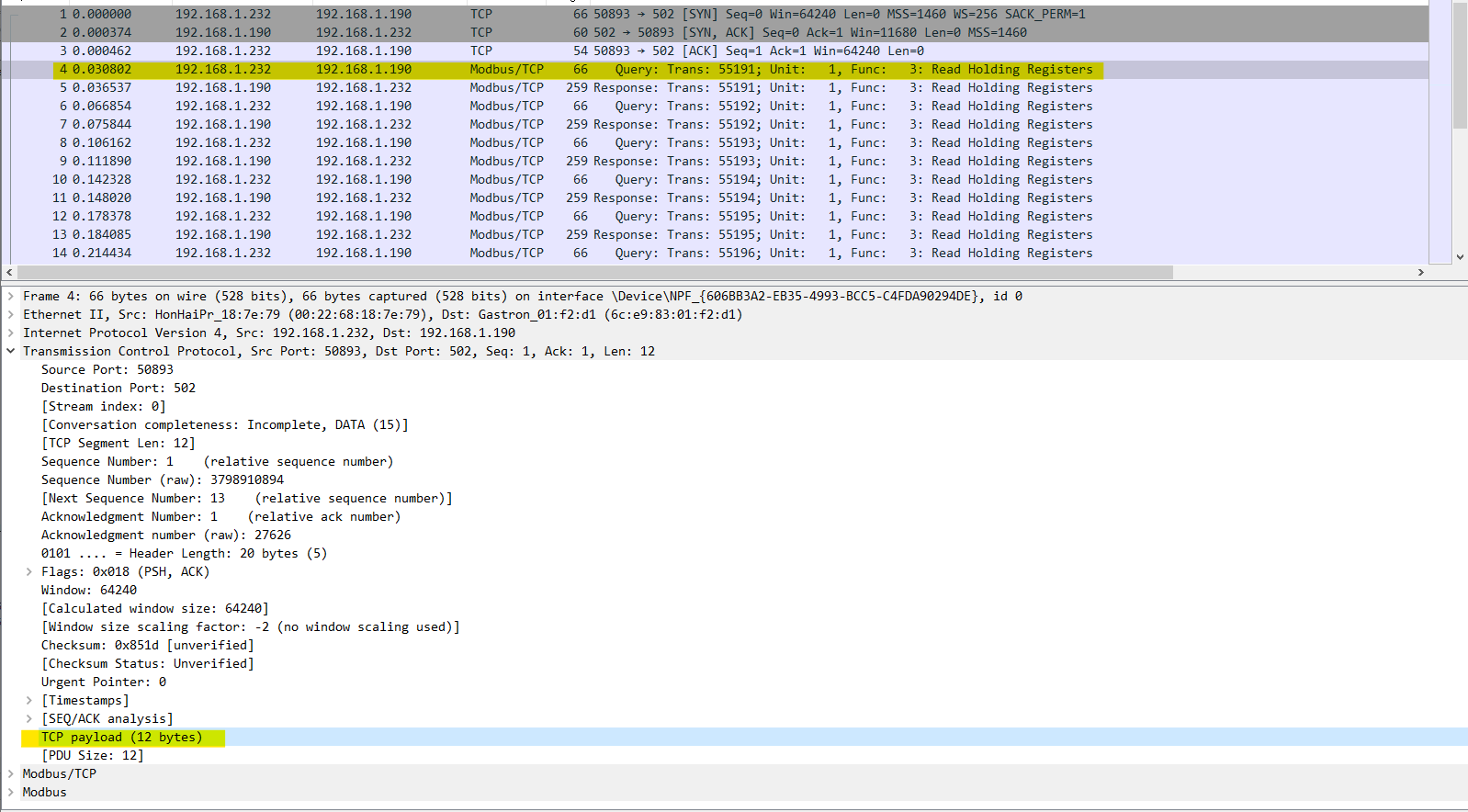This screenshot has width=1468, height=812.
Task: Expand Internet Protocol Version 4 section
Action: (x=10, y=333)
